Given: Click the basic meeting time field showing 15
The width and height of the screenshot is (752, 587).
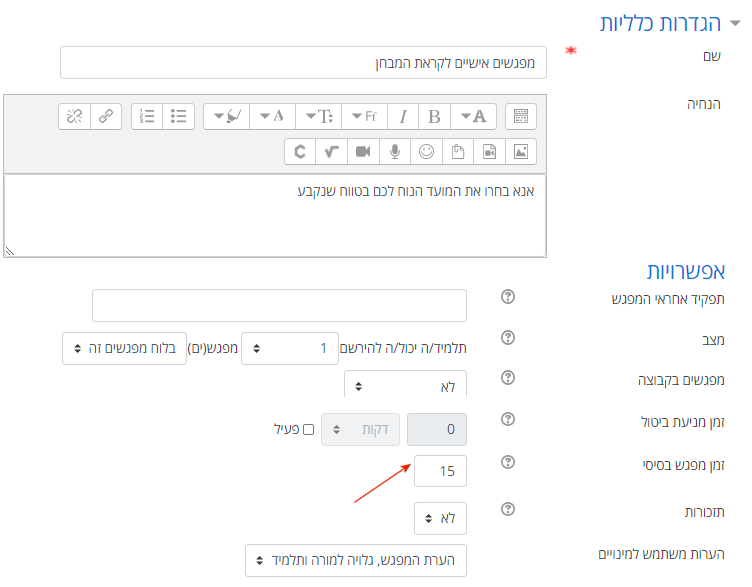Looking at the screenshot, I should click(440, 471).
